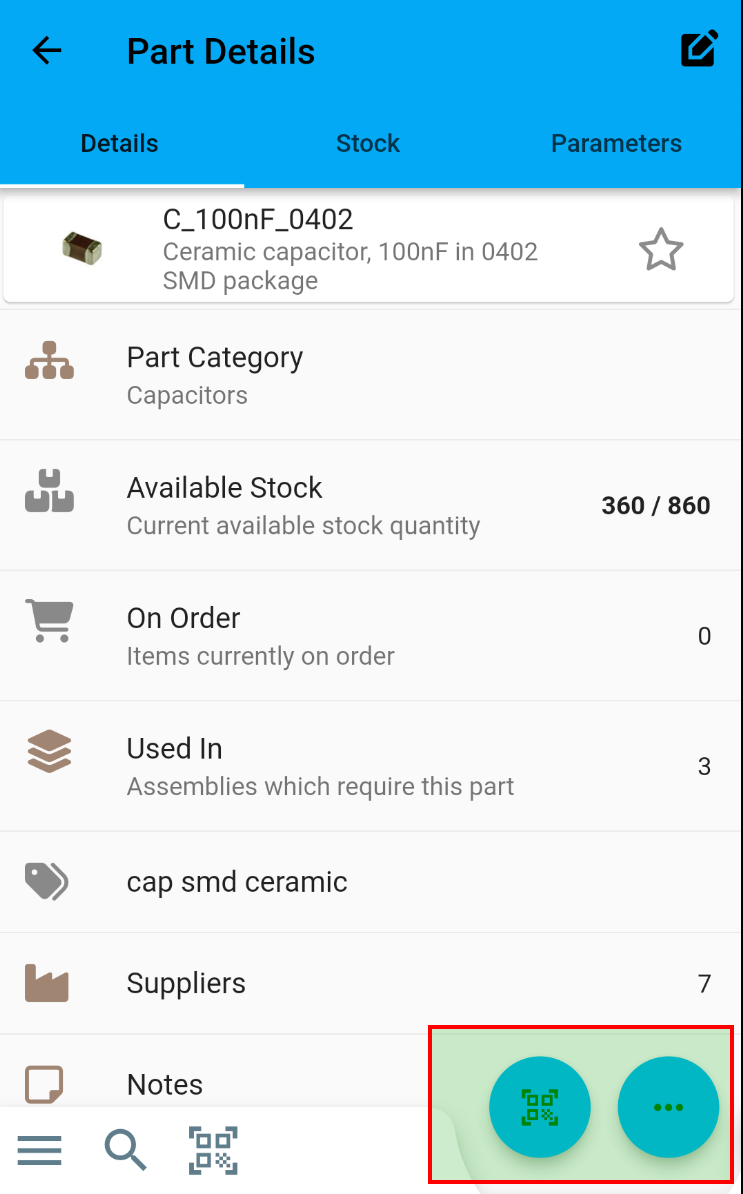This screenshot has height=1194, width=743.
Task: Open the Used In assemblies row
Action: [x=370, y=766]
